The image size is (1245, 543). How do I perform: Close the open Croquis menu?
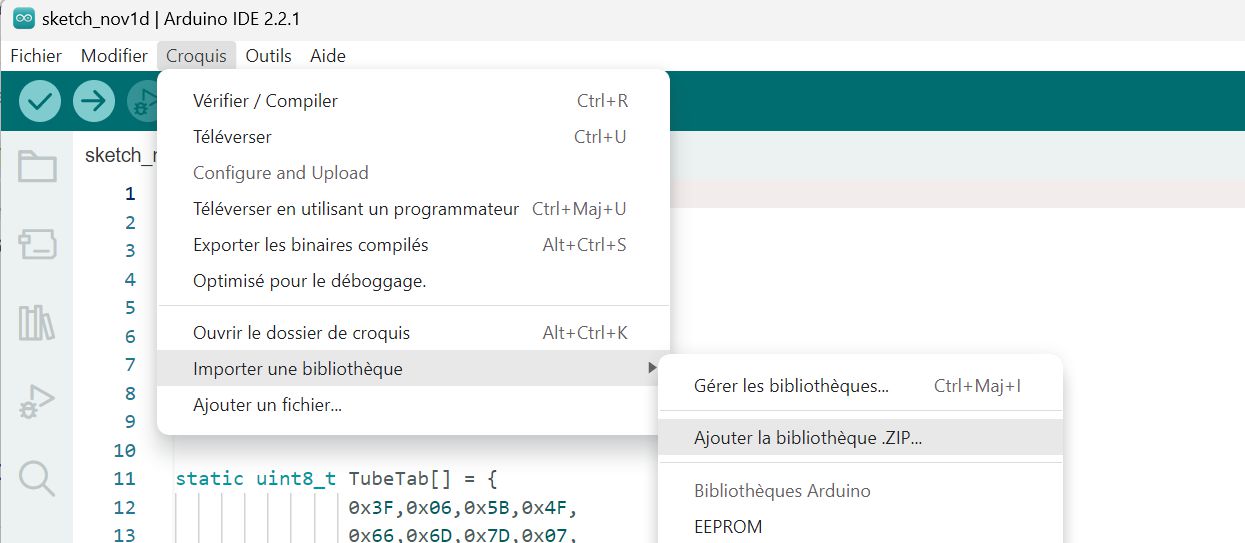196,56
